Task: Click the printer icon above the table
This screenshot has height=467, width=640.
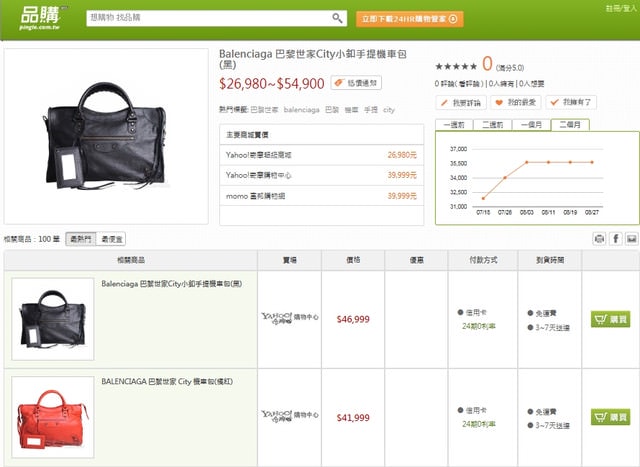Action: pos(599,239)
